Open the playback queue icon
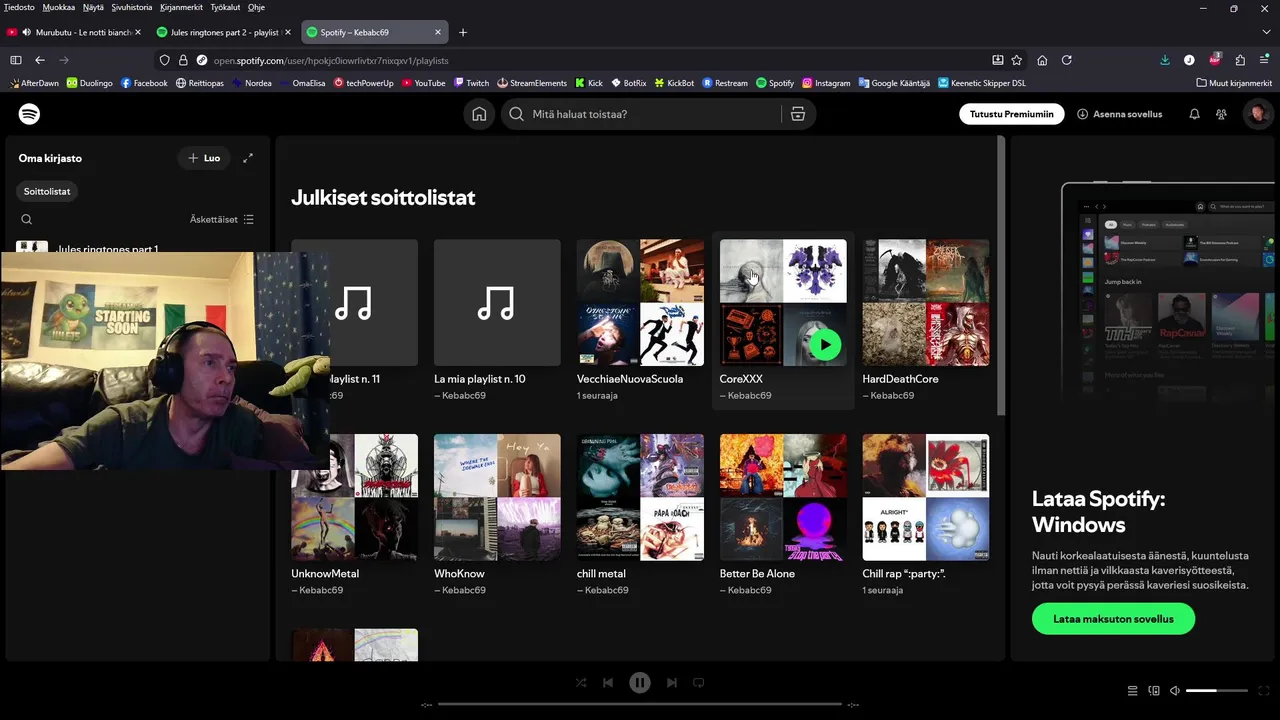Image resolution: width=1280 pixels, height=720 pixels. (x=1133, y=691)
